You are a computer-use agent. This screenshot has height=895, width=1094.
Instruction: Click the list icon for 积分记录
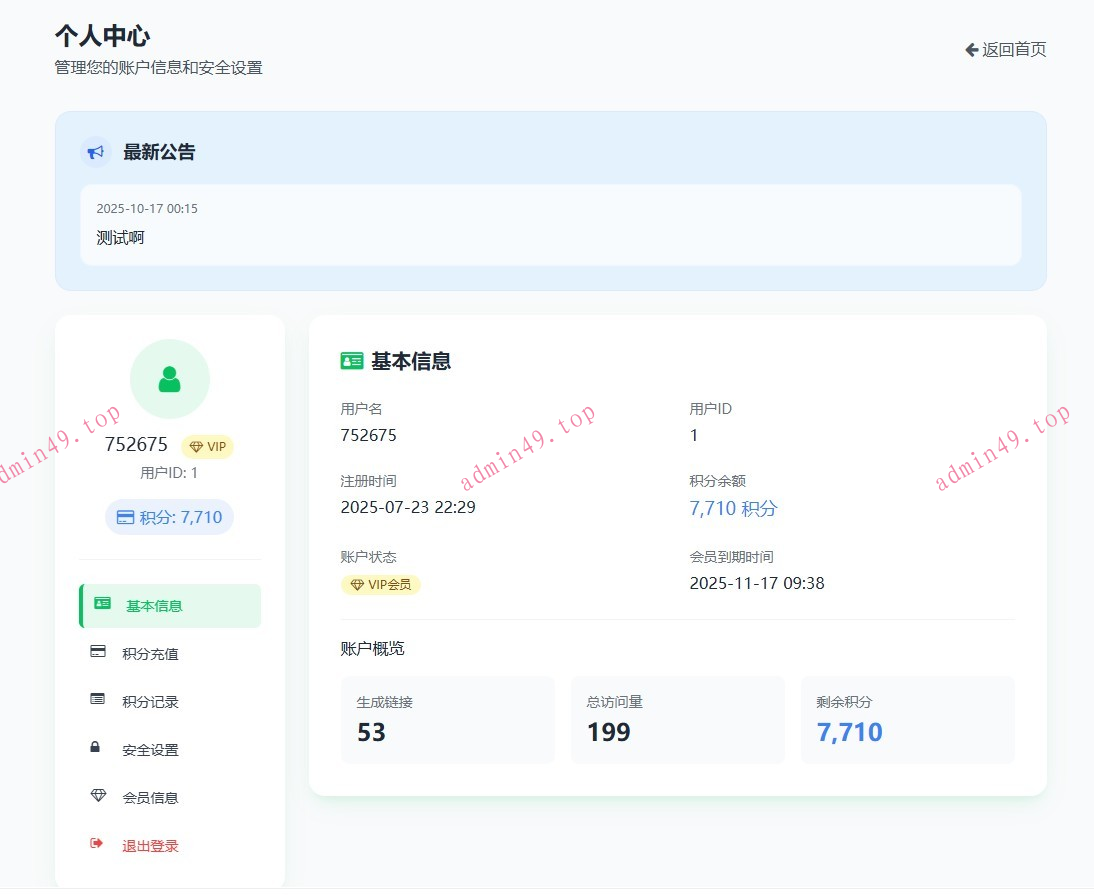(98, 700)
